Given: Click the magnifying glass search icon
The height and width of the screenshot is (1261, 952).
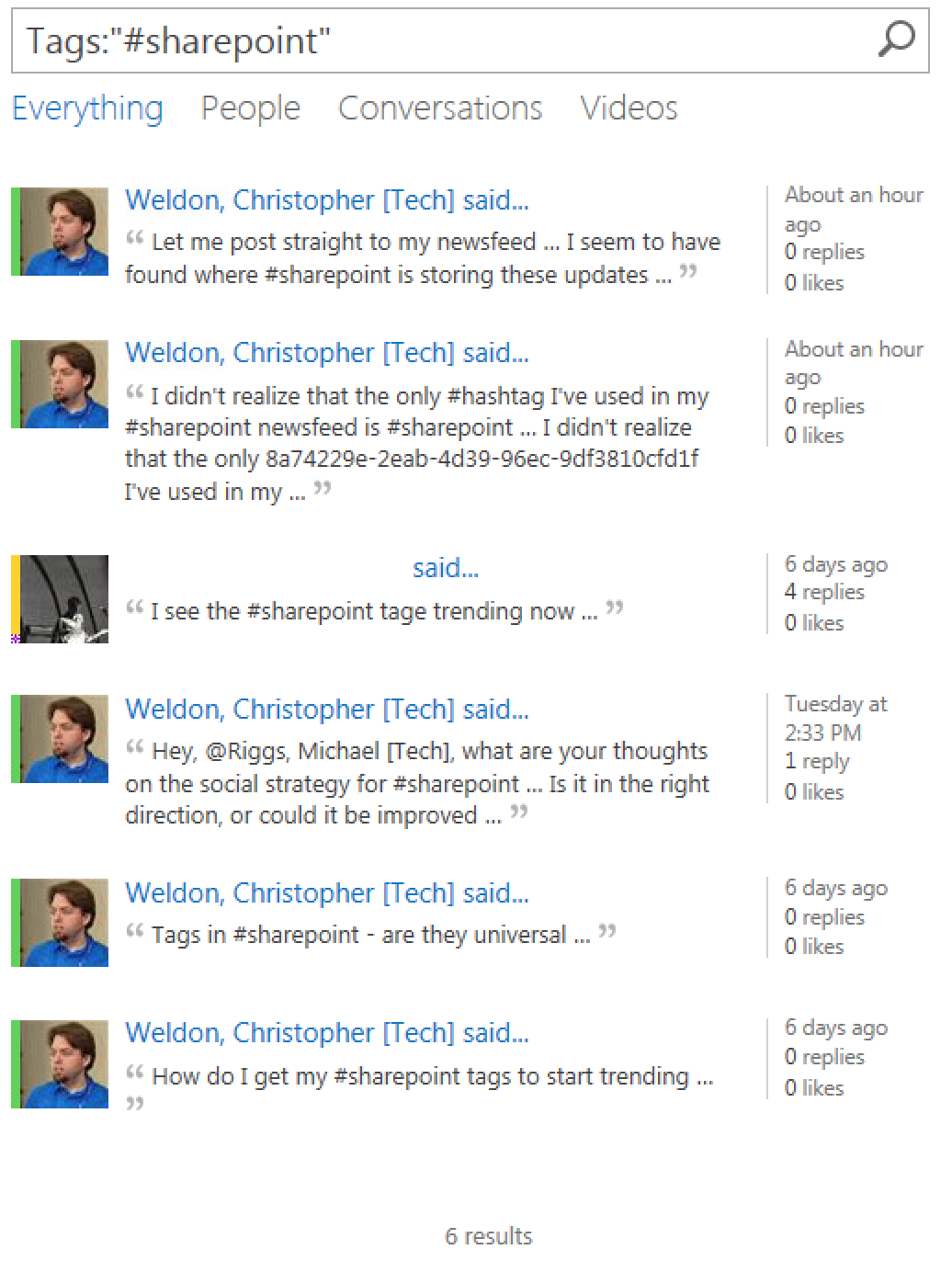Looking at the screenshot, I should [896, 40].
